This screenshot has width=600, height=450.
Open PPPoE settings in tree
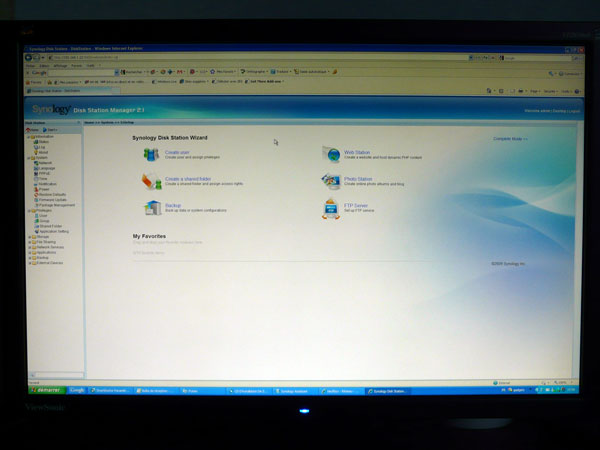42,173
